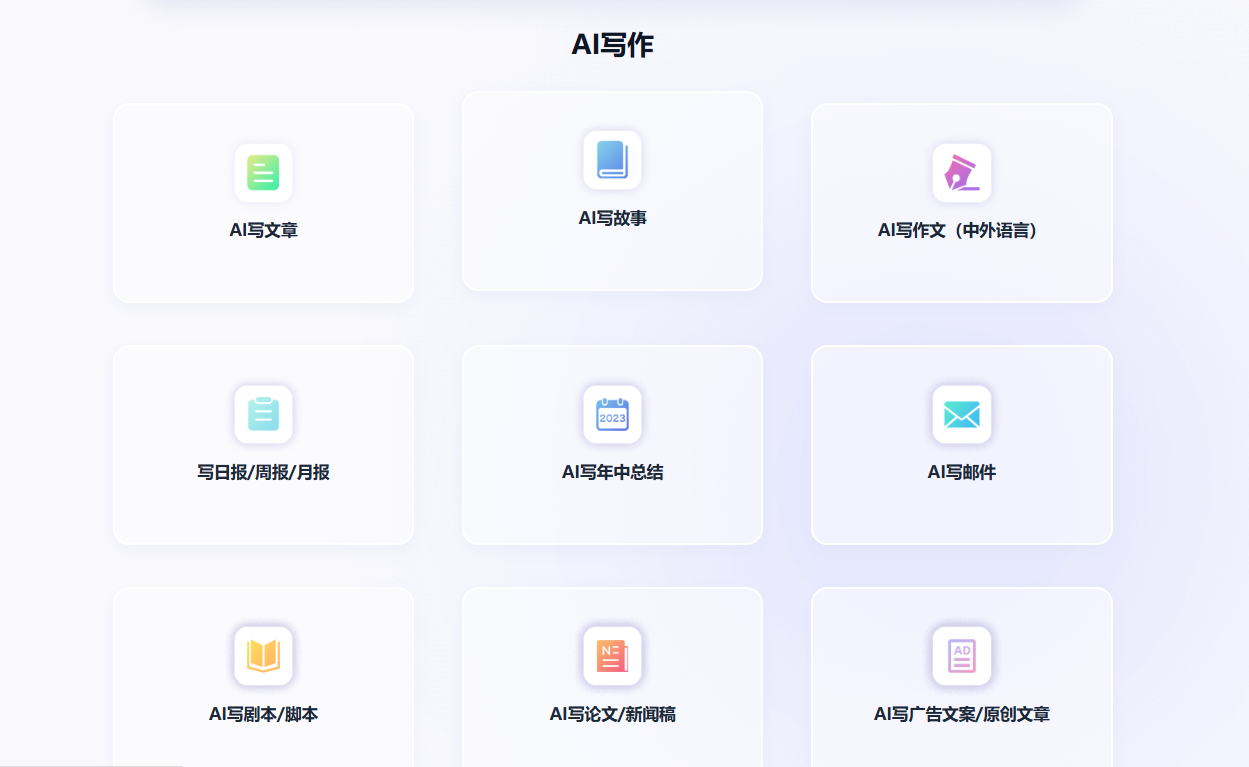Open AI写作文（中外语言）feature

click(961, 202)
